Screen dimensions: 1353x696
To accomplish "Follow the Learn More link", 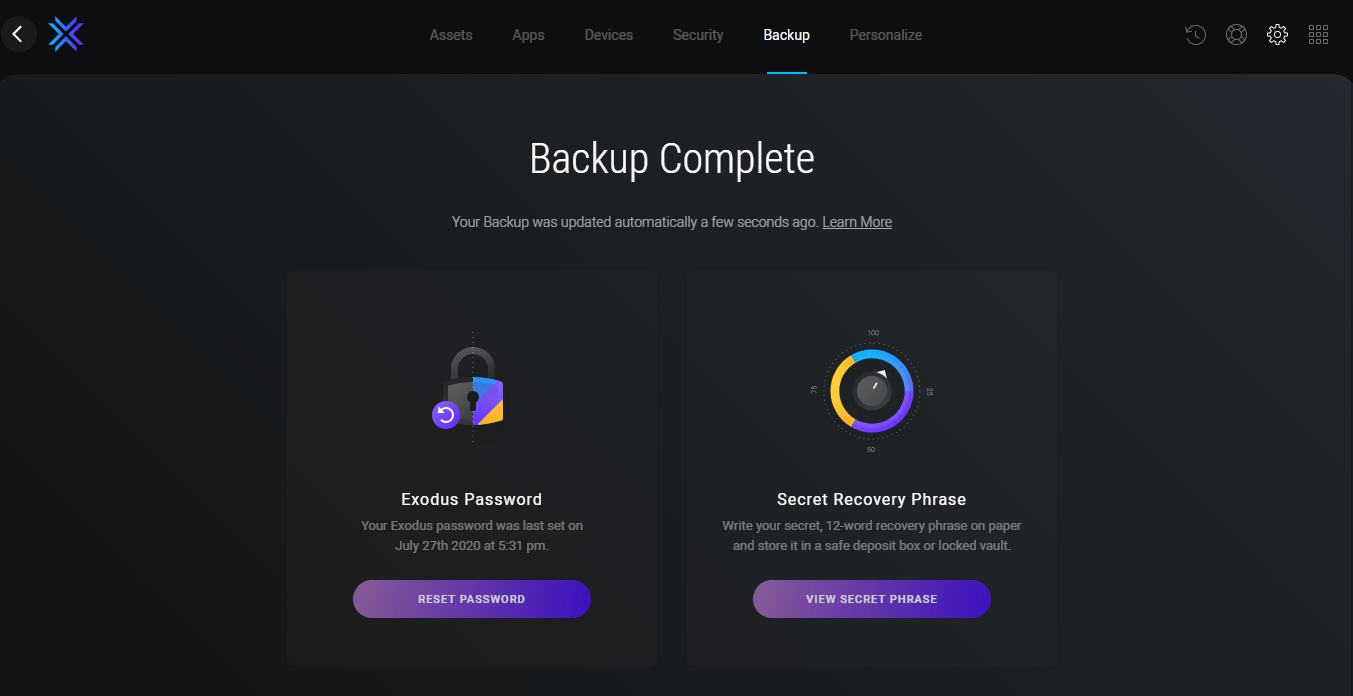I will click(857, 222).
